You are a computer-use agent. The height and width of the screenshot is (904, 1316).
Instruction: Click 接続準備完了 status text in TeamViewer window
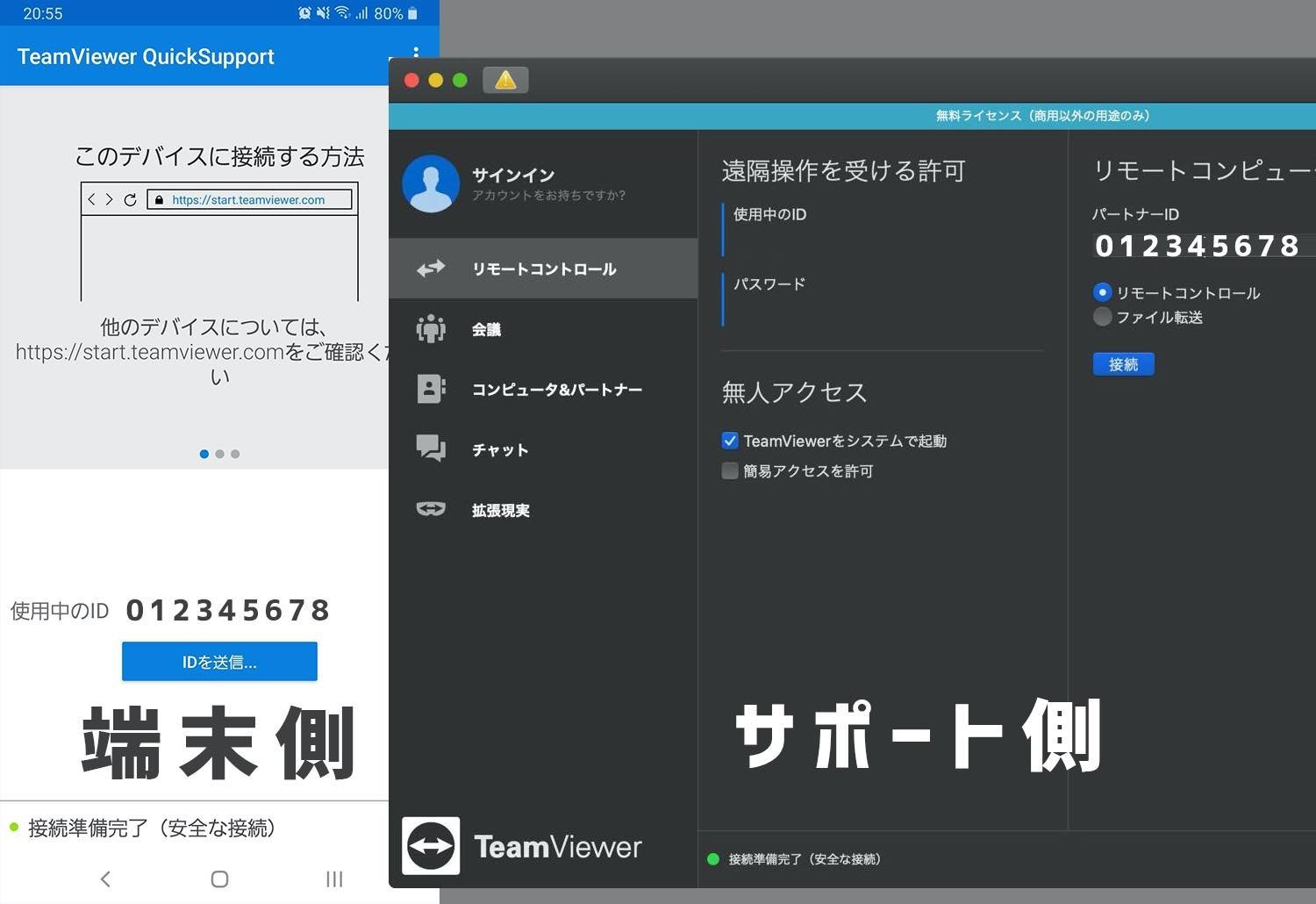805,859
